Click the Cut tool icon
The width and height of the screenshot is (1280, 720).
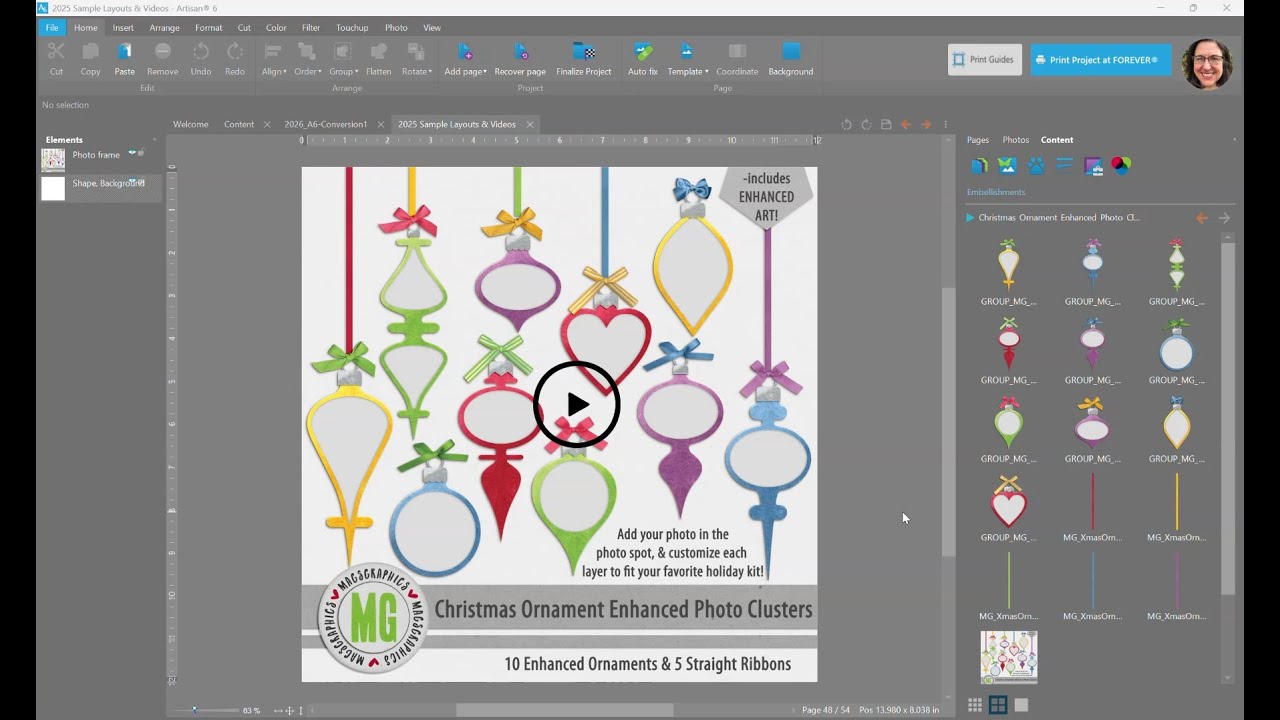coord(56,51)
